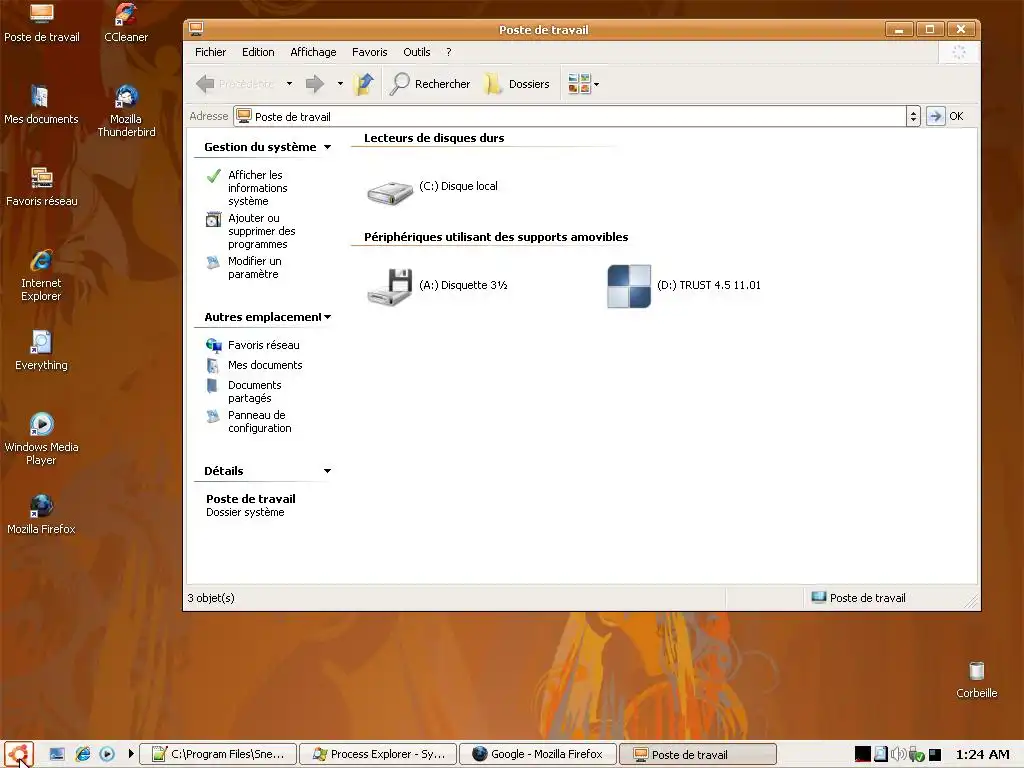Select the (A:) Disquette 3½ drive

click(x=436, y=286)
